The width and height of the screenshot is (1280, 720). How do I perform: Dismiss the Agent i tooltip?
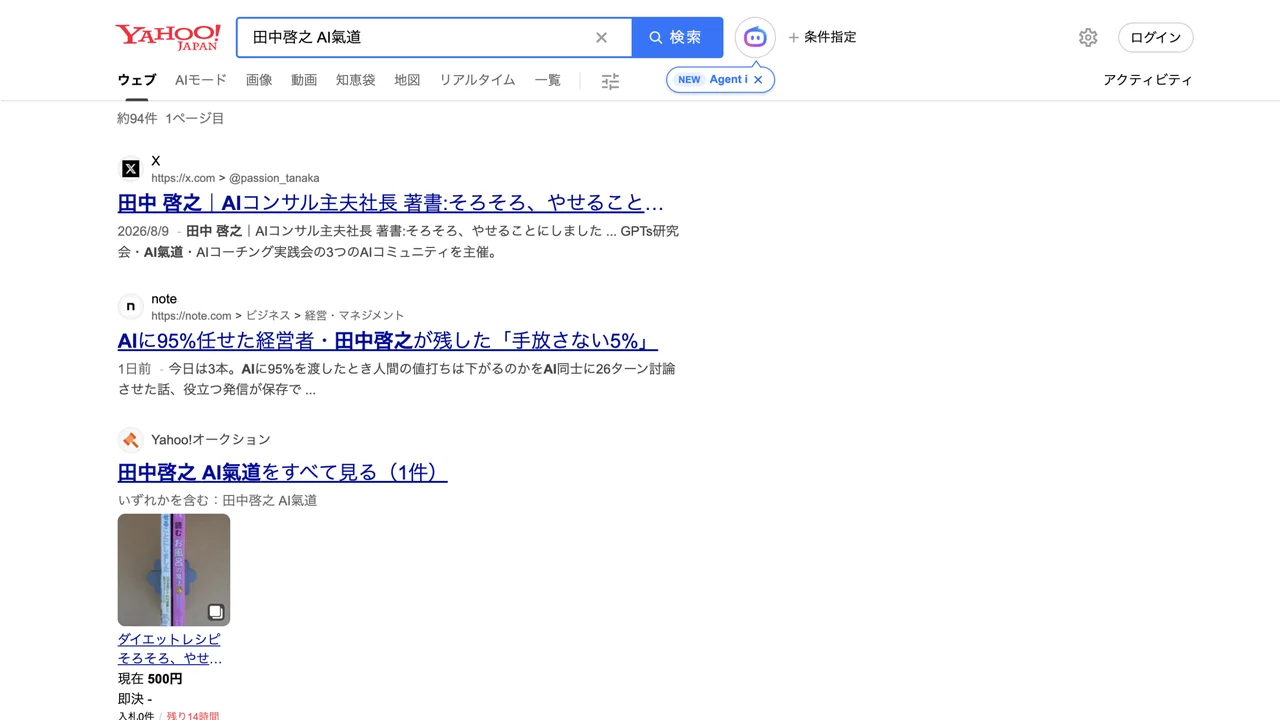(x=758, y=80)
